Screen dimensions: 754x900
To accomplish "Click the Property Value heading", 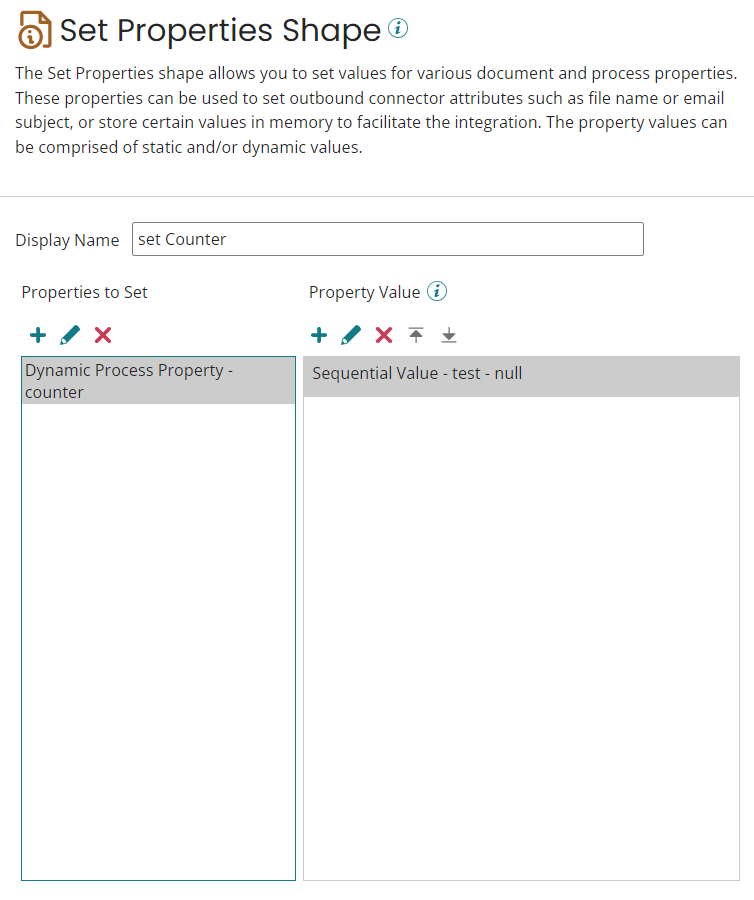I will click(x=363, y=292).
